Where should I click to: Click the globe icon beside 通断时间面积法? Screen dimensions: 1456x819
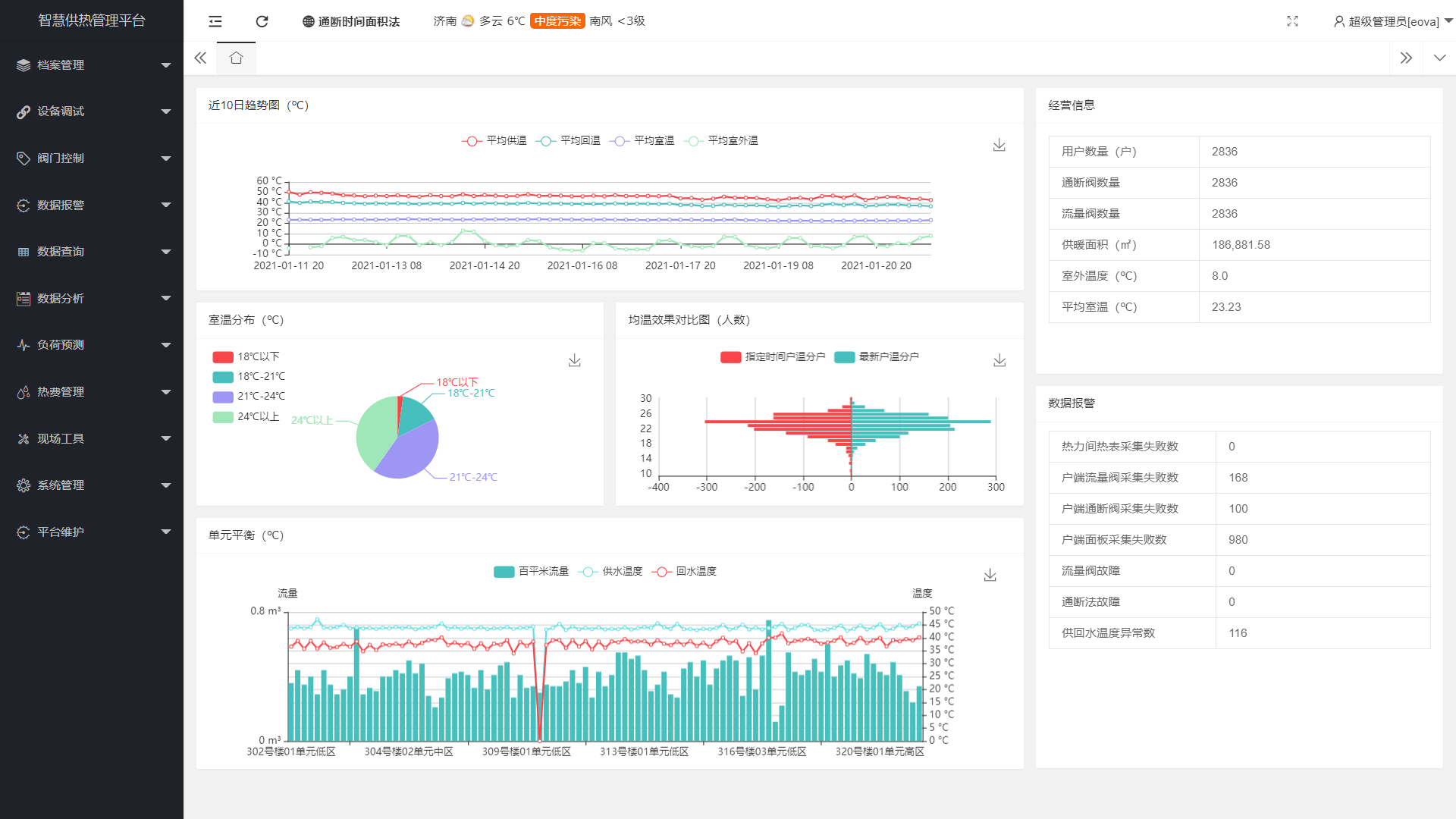[306, 21]
